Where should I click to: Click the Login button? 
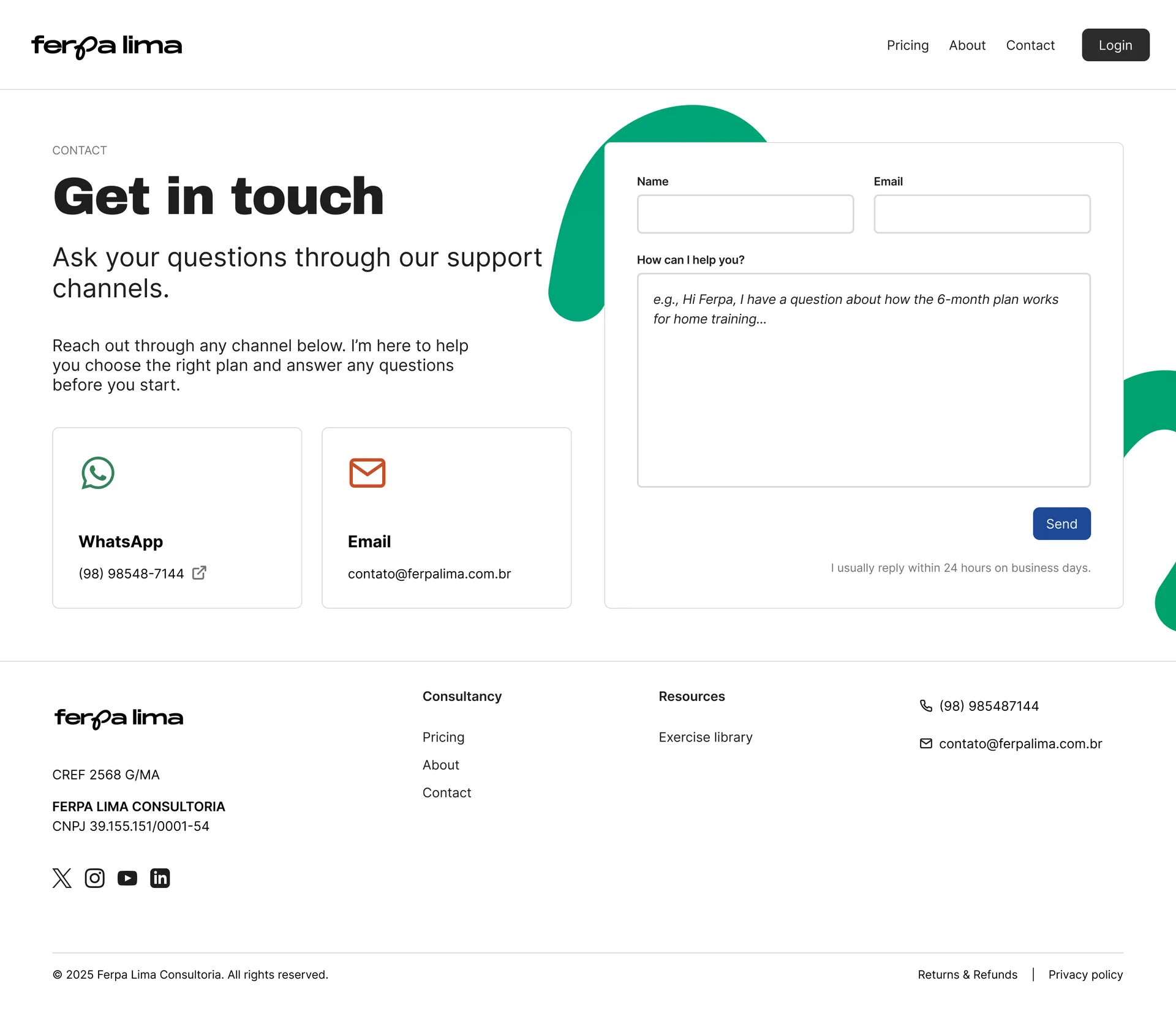coord(1115,45)
